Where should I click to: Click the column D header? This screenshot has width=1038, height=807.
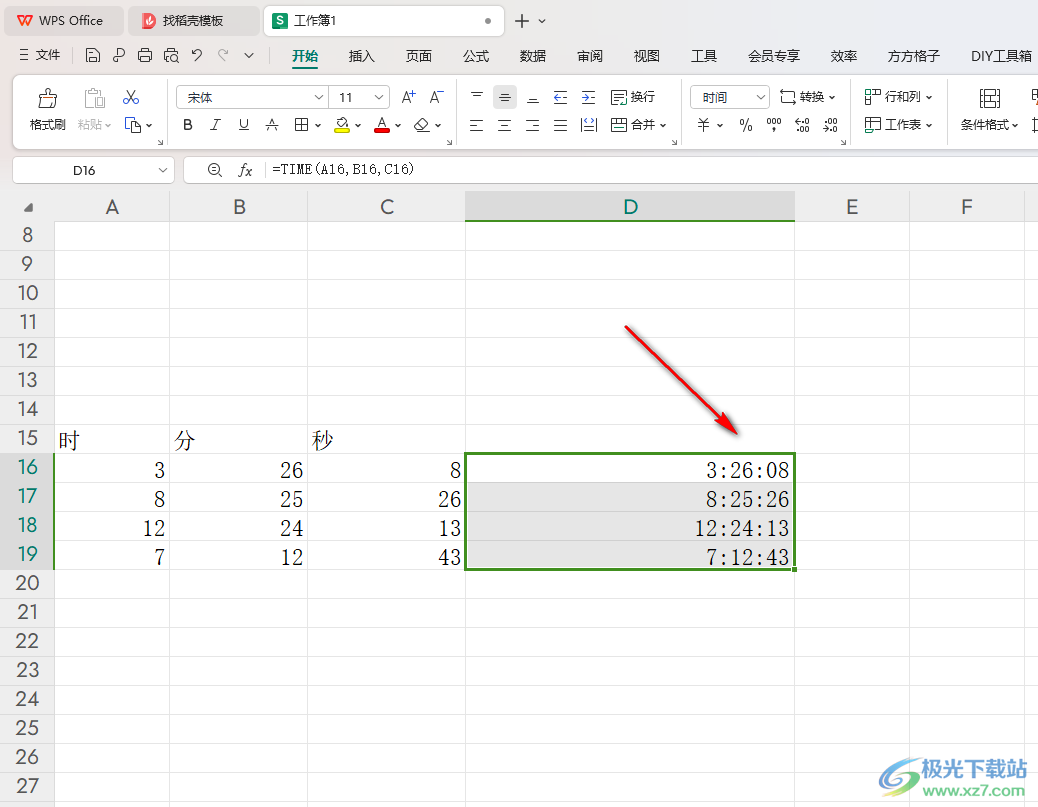(630, 207)
